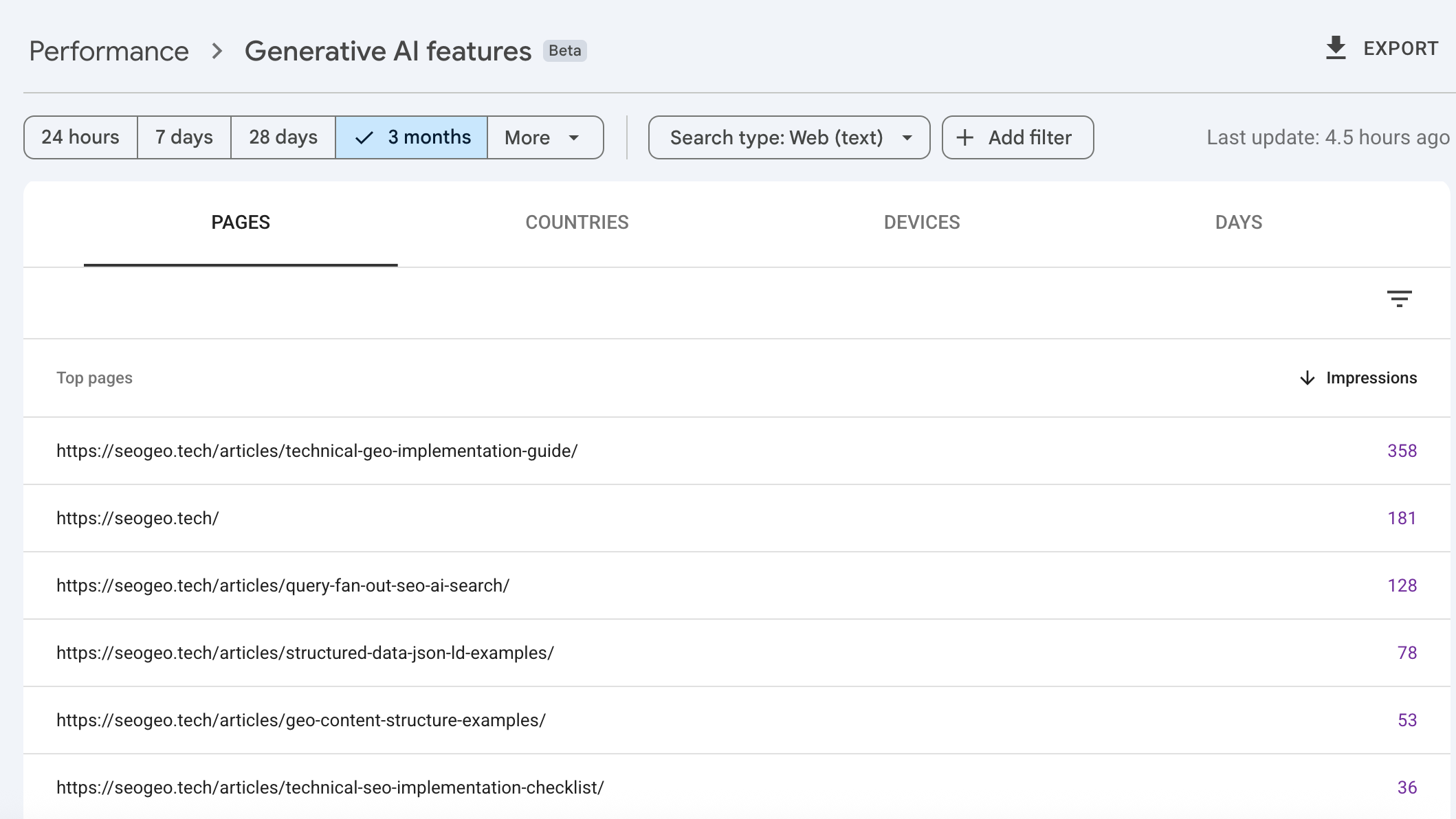
Task: Click the Add filter button
Action: [x=1017, y=137]
